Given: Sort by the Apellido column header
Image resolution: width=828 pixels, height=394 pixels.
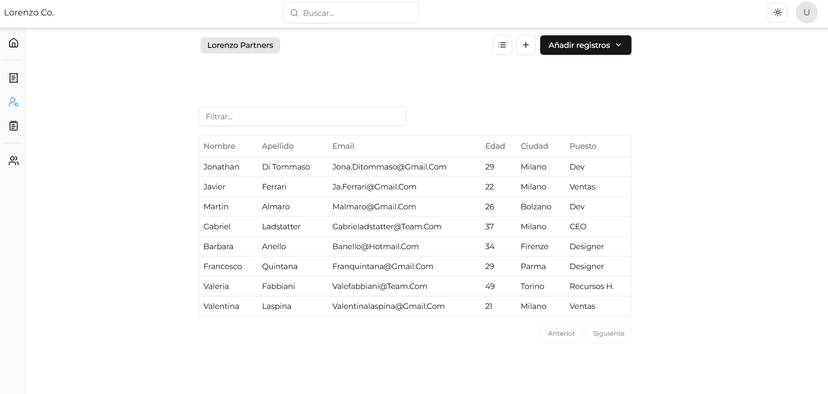Looking at the screenshot, I should coord(278,146).
